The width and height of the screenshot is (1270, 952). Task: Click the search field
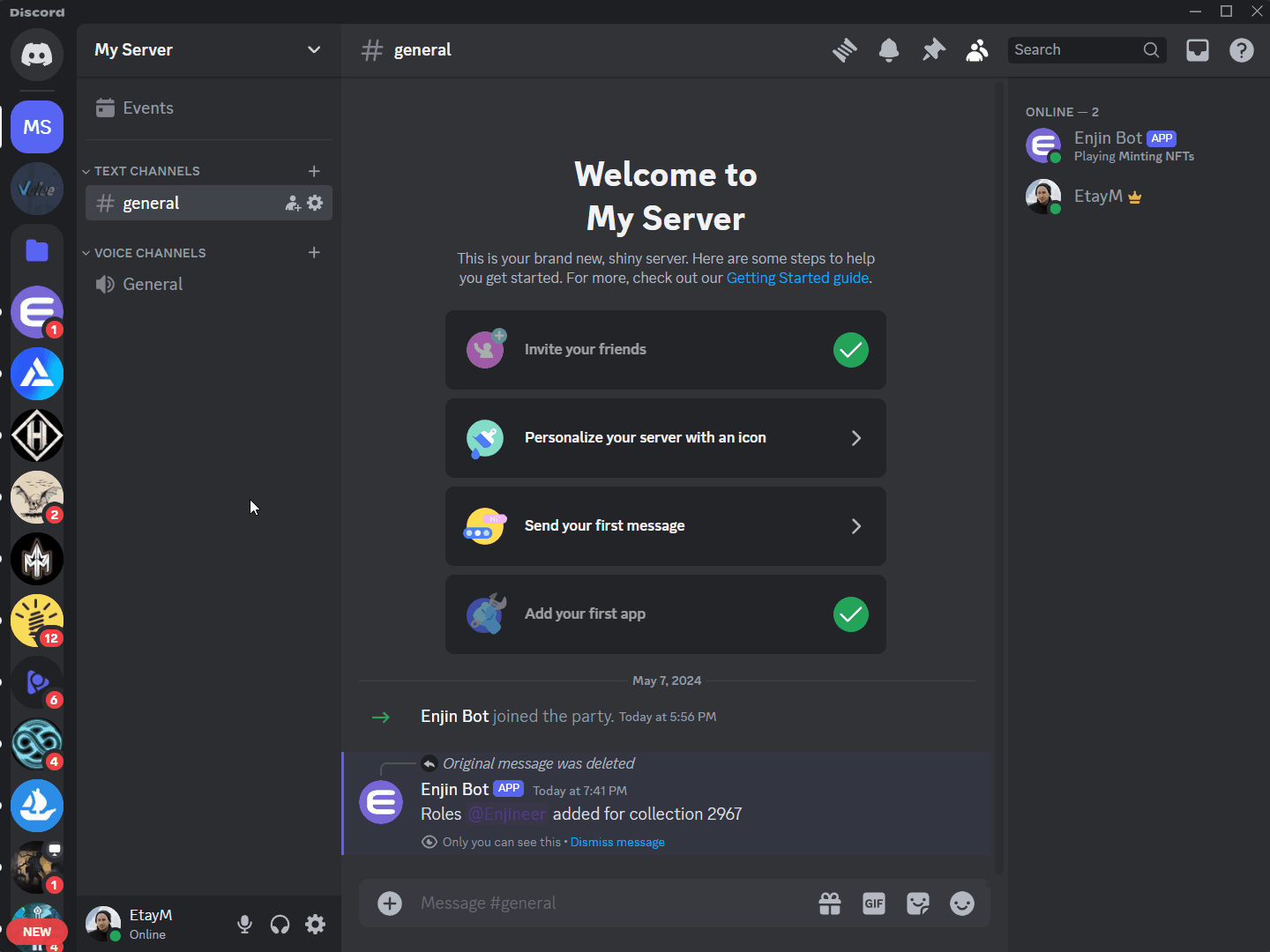(x=1087, y=50)
